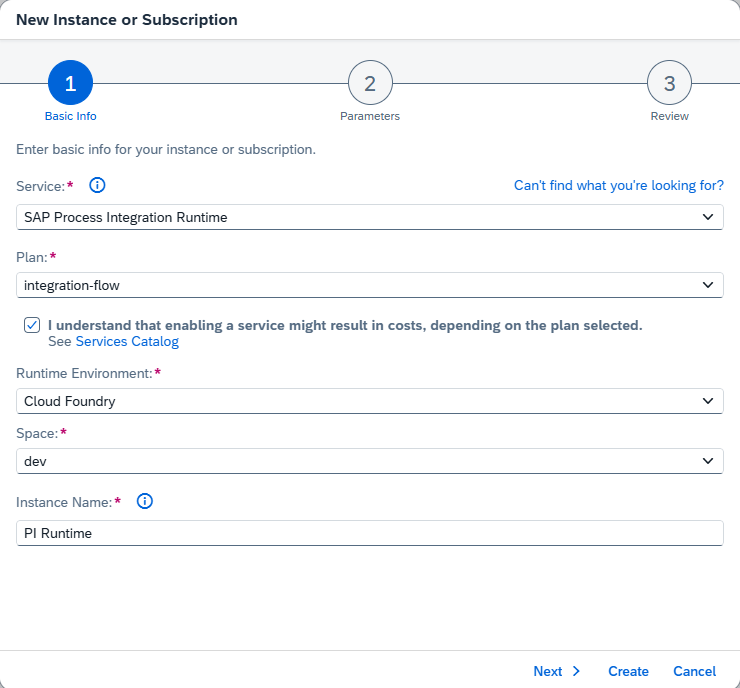
Task: Click the info icon beside Instance Name
Action: (x=144, y=501)
